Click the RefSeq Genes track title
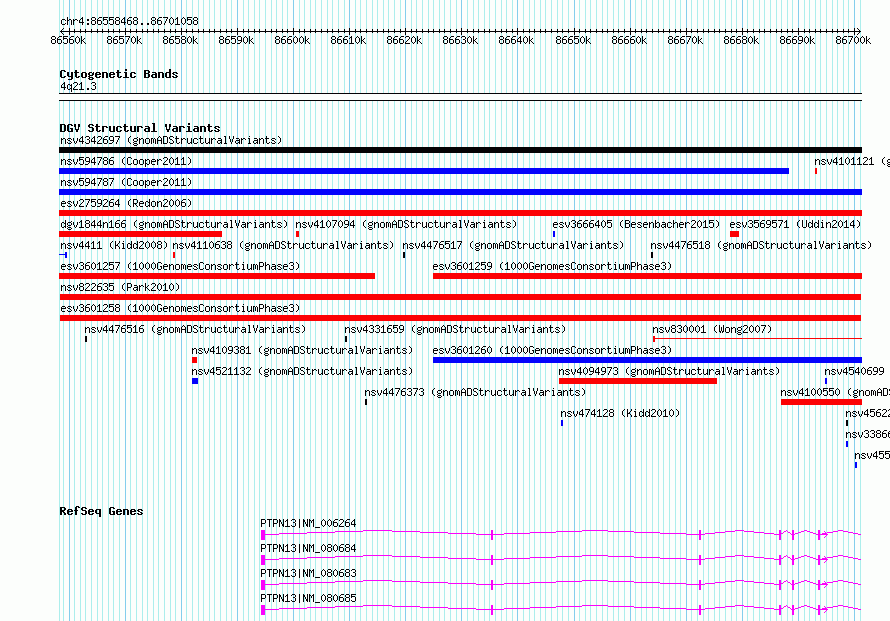Image resolution: width=890 pixels, height=621 pixels. [x=101, y=511]
